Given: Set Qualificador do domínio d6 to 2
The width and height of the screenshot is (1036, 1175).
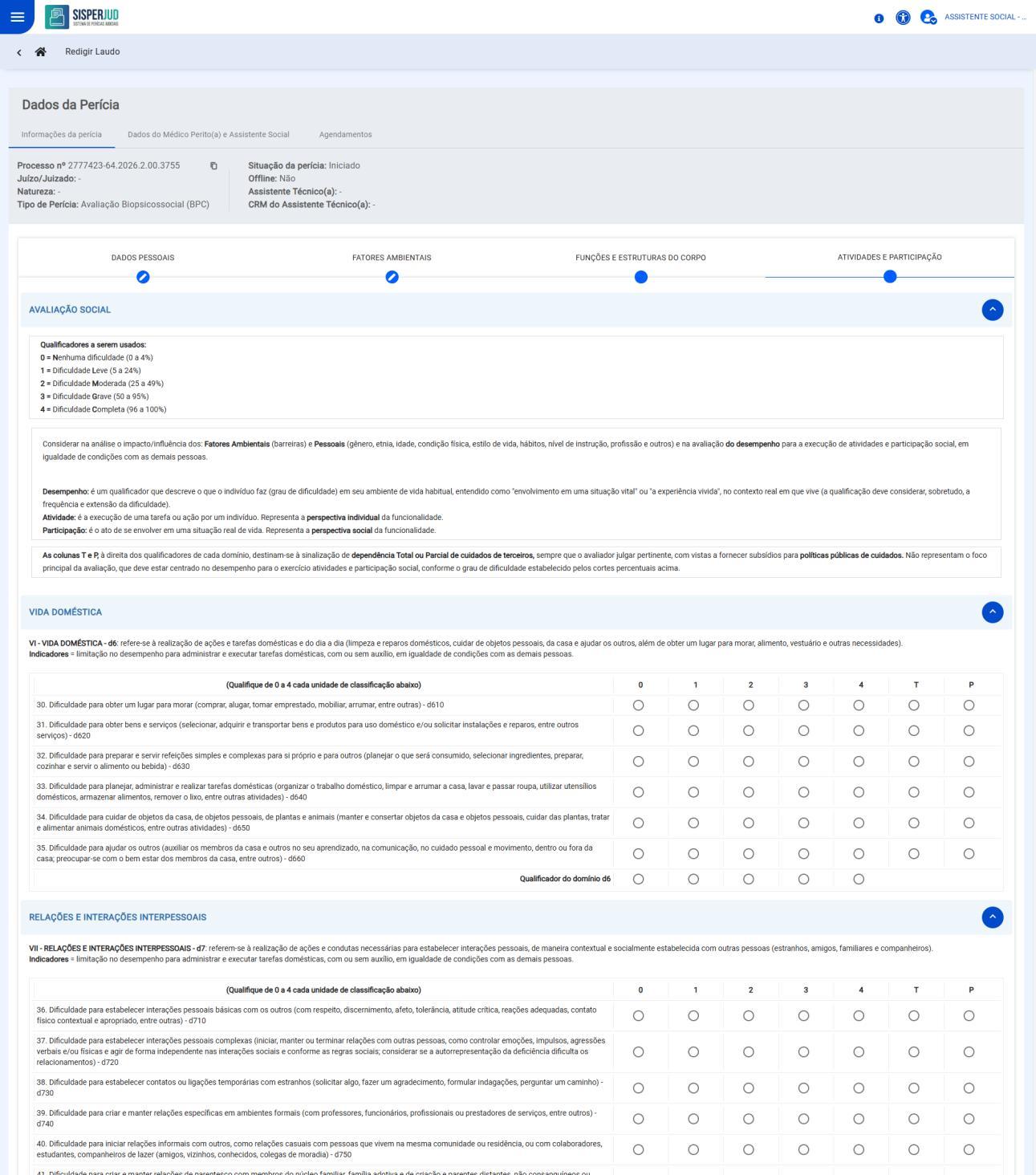Looking at the screenshot, I should pos(749,879).
